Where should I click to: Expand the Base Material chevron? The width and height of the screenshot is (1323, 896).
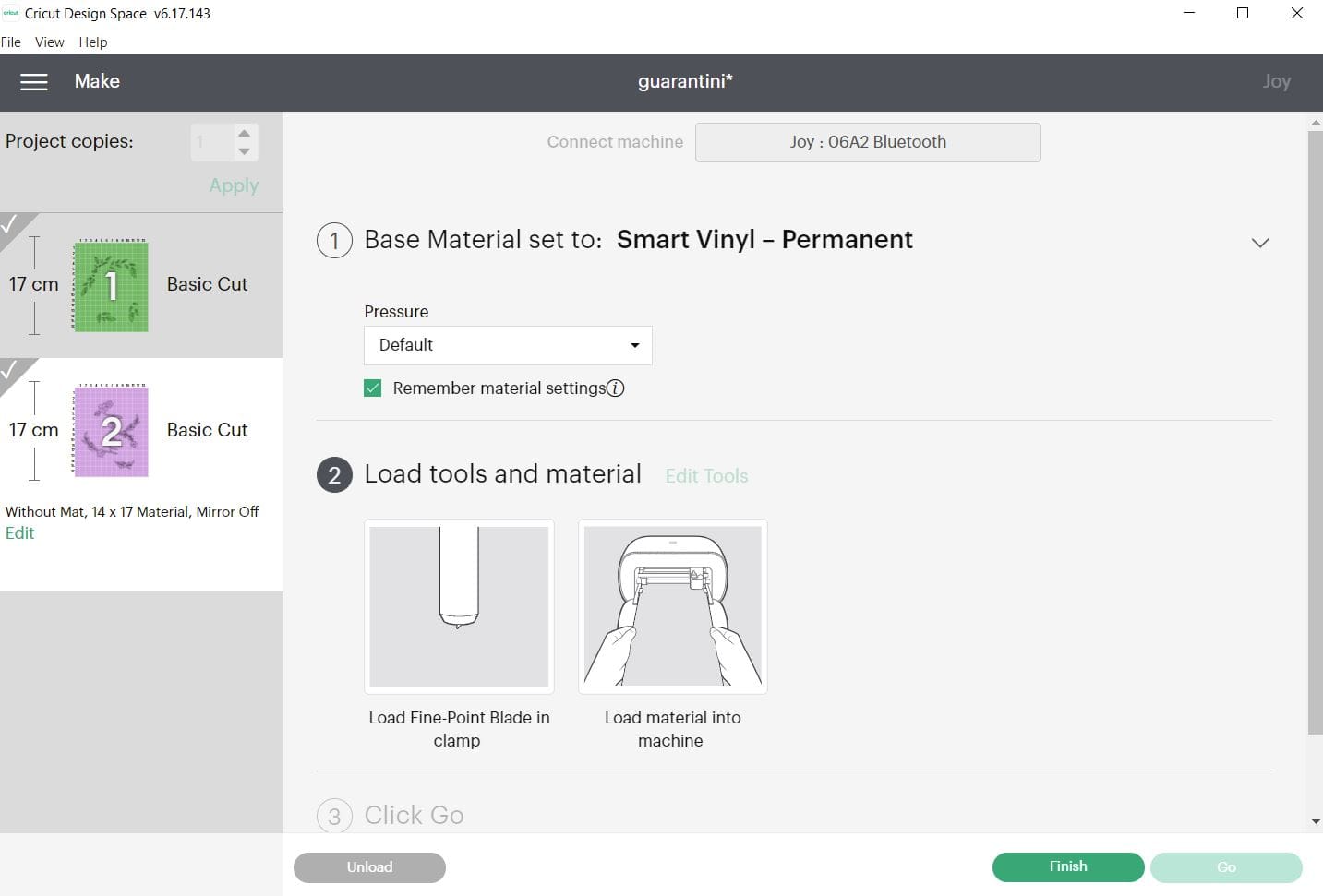click(x=1259, y=243)
